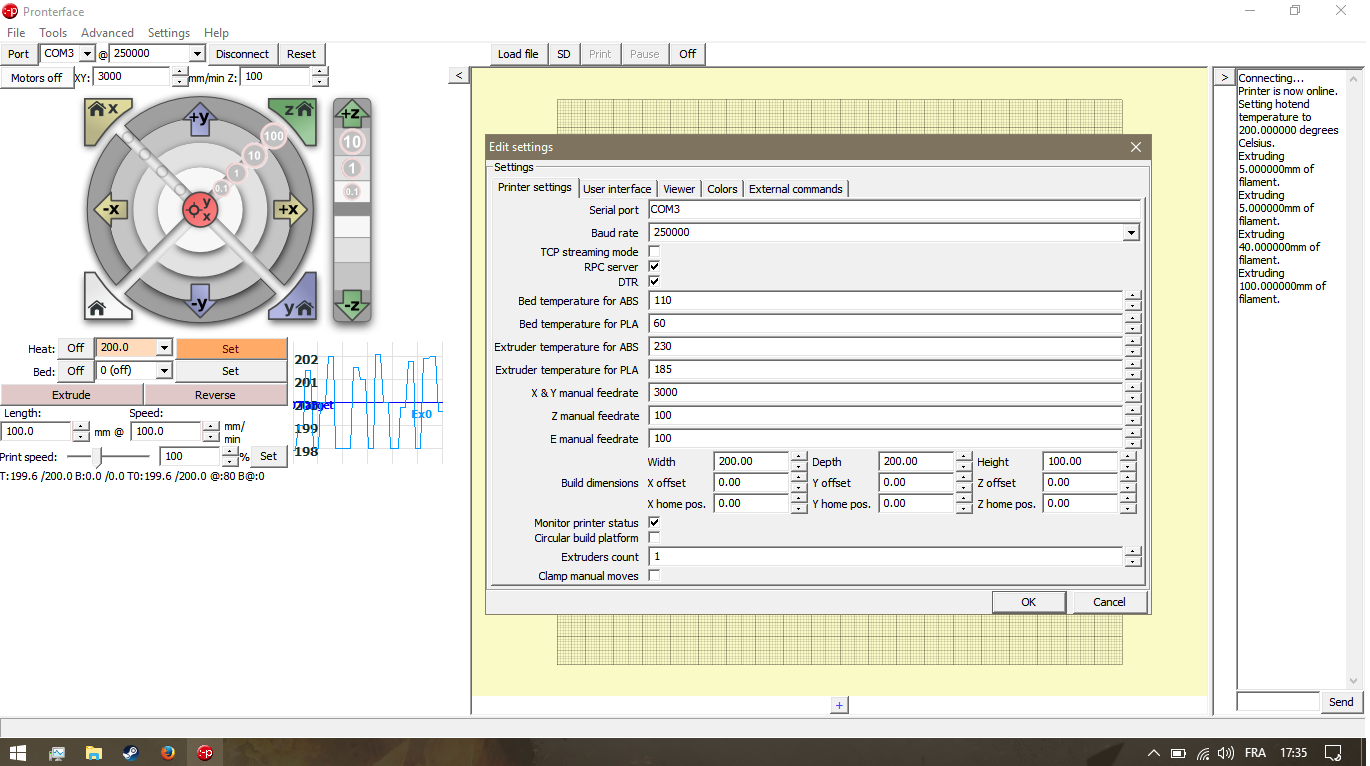Increase build Width value with spinner
This screenshot has width=1370, height=766.
798,457
